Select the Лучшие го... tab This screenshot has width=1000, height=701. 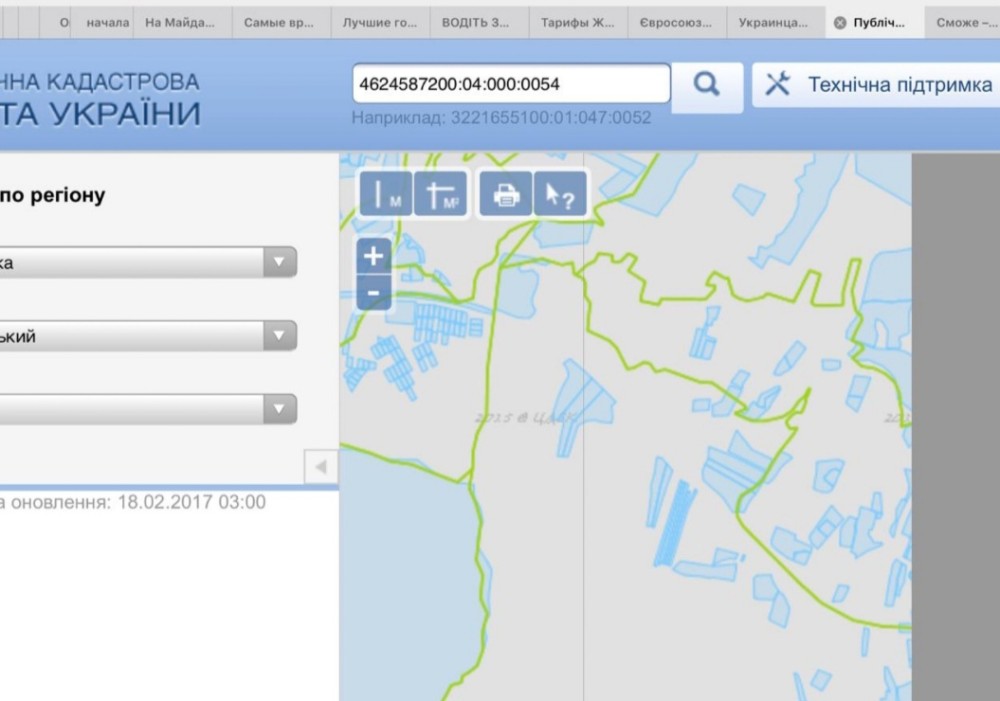click(x=380, y=23)
